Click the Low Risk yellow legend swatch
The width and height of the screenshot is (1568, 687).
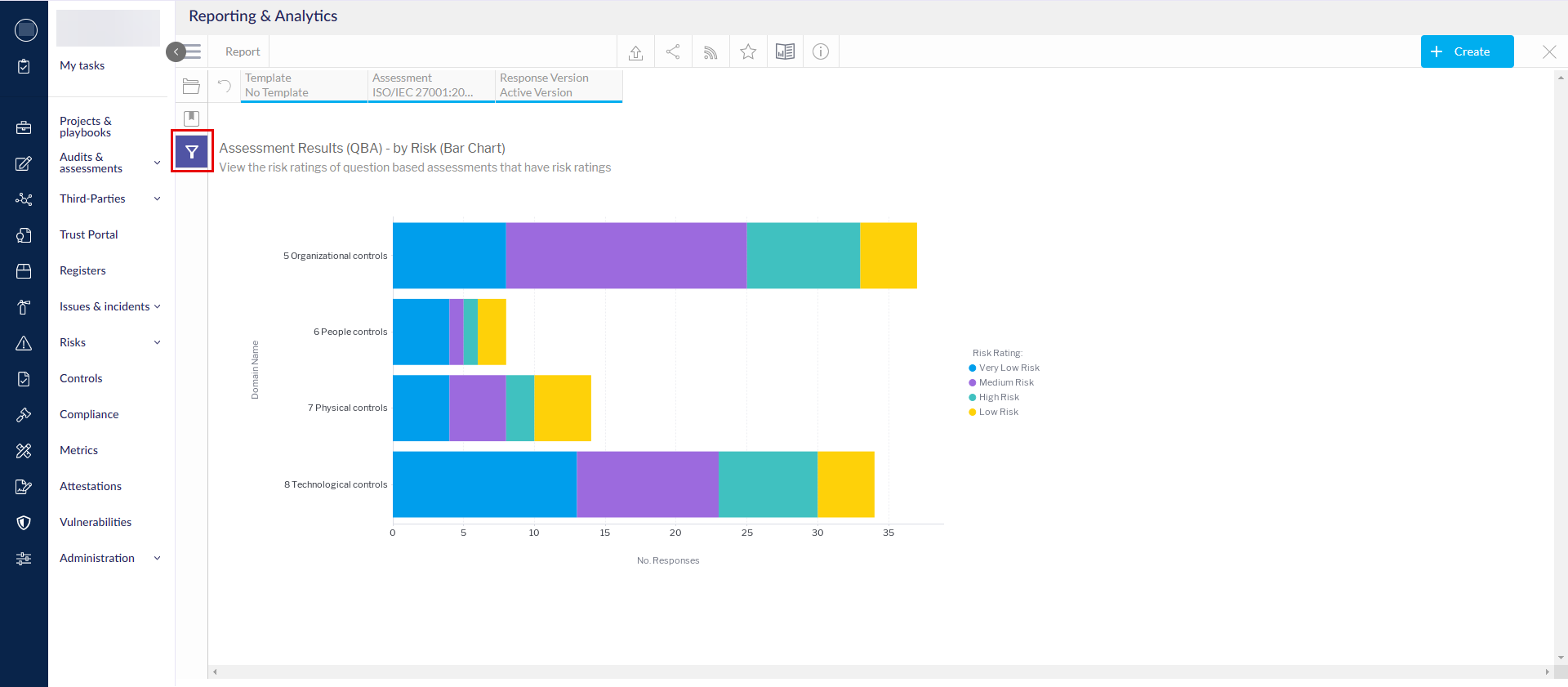click(973, 412)
